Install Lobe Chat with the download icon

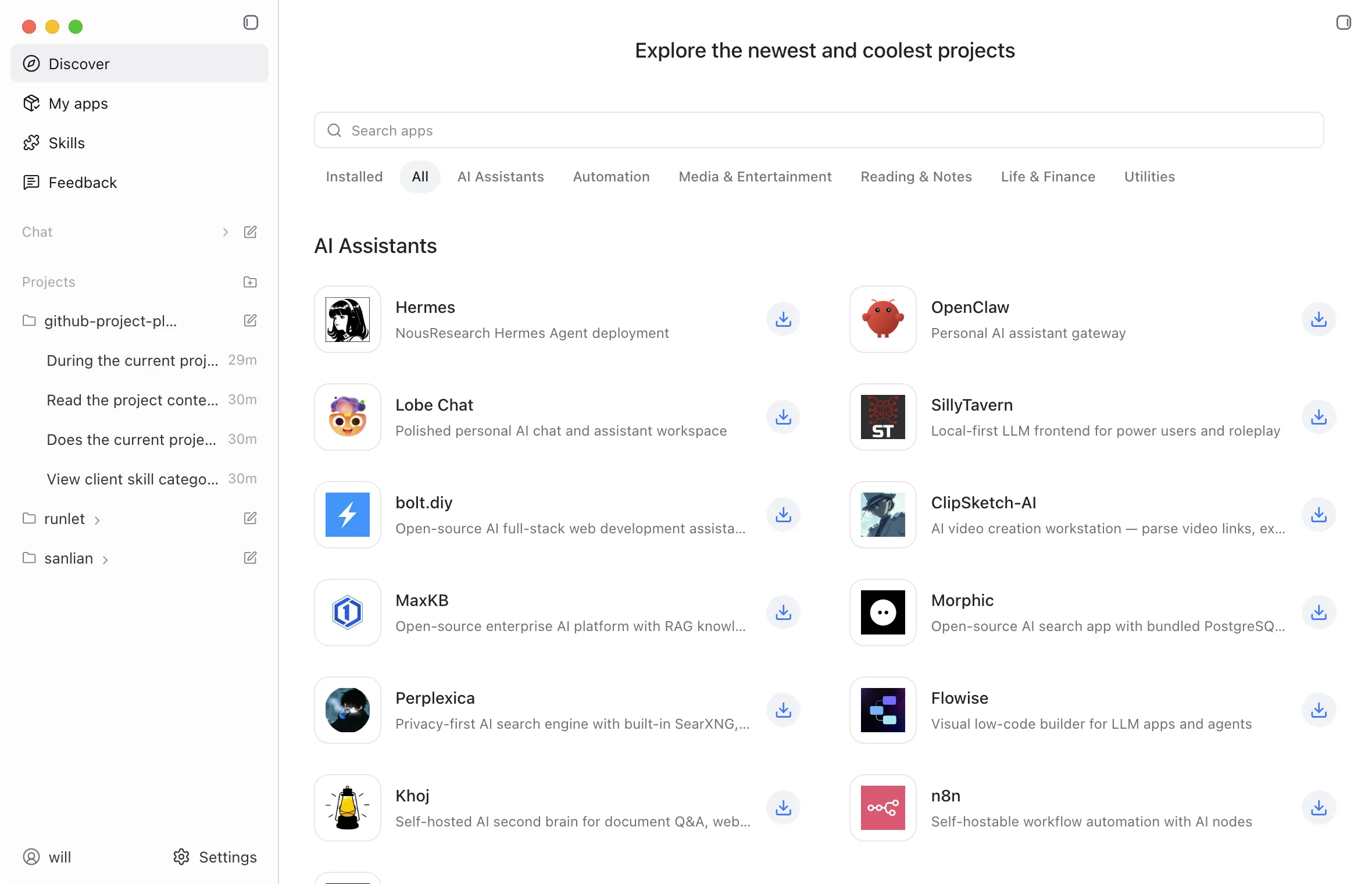coord(783,416)
